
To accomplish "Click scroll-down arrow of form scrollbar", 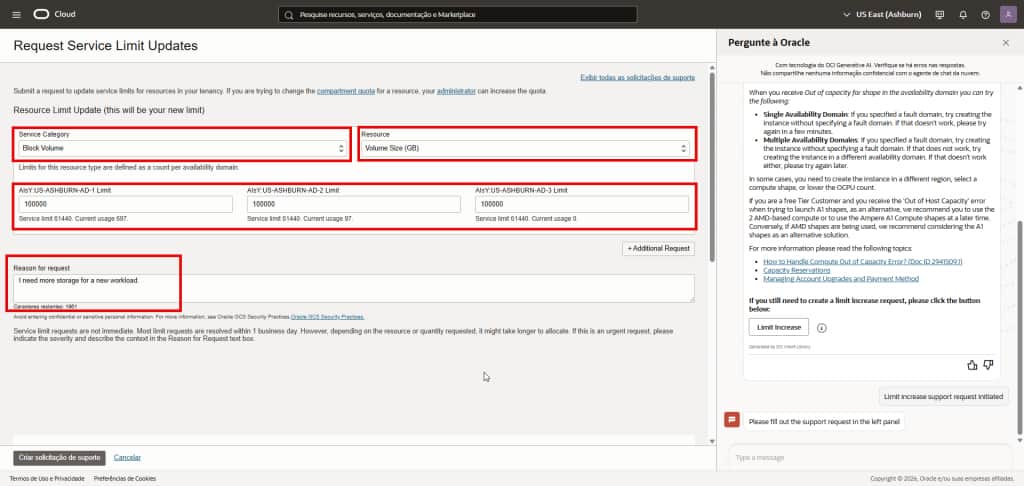I will [712, 442].
